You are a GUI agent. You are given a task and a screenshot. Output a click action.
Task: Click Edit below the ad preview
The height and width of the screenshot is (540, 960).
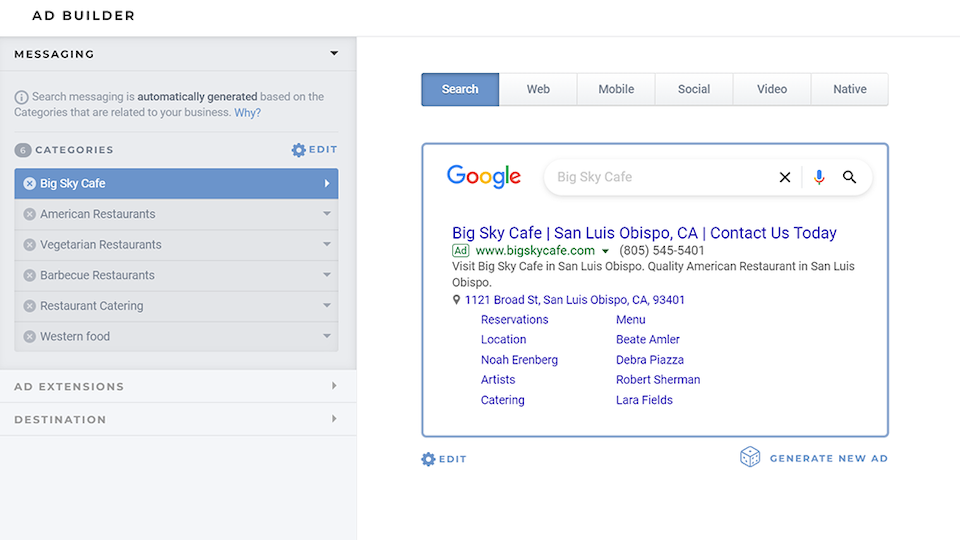point(444,459)
